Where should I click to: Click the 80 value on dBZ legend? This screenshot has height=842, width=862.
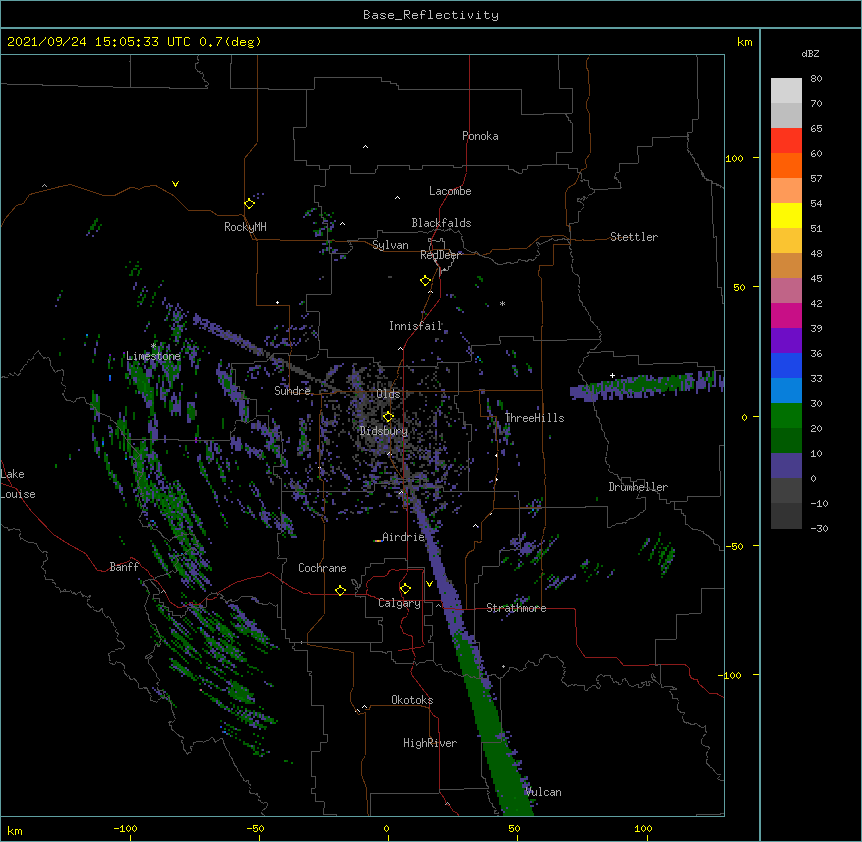click(x=816, y=79)
